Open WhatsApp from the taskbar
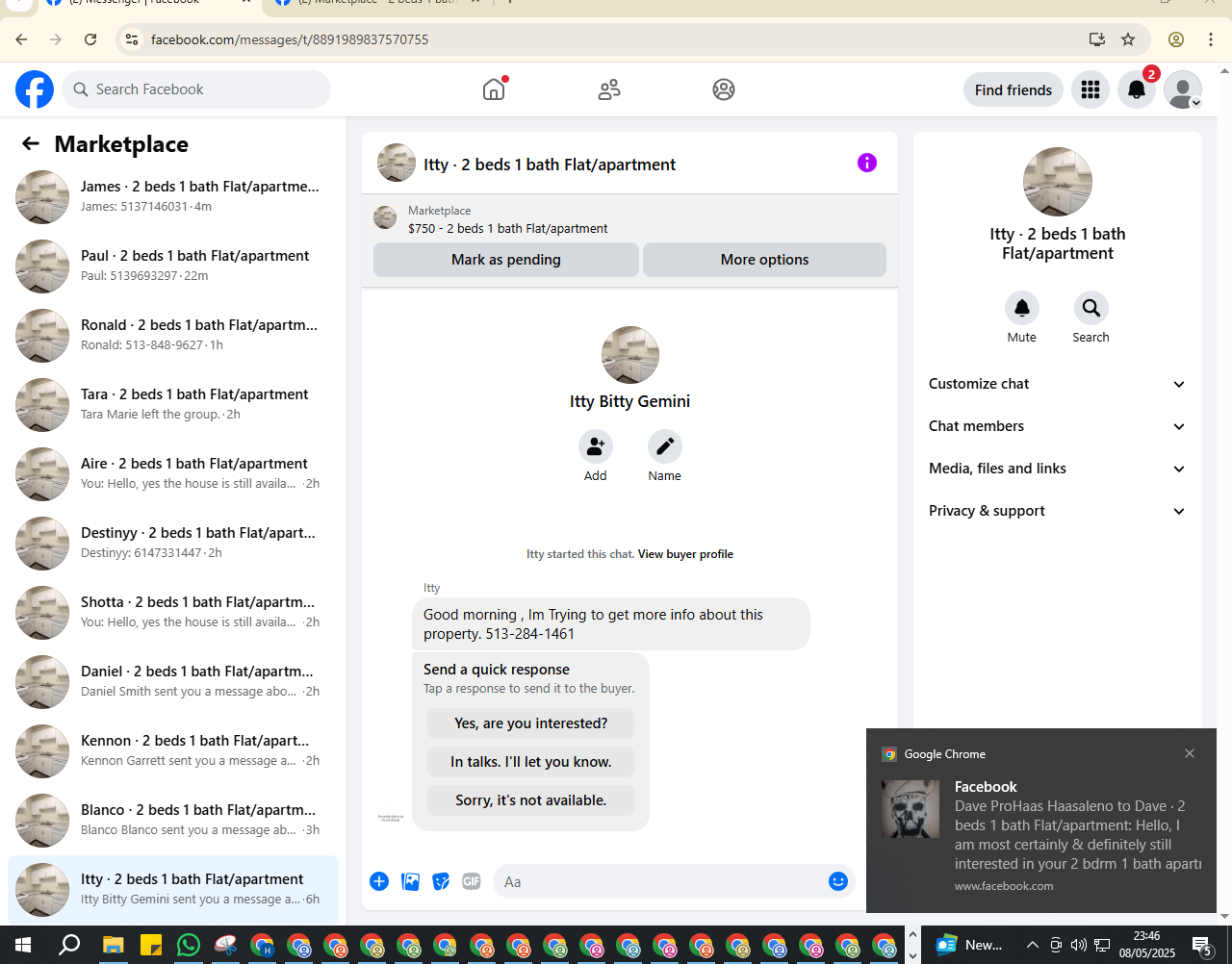Screen dimensions: 1232x964 [189, 945]
